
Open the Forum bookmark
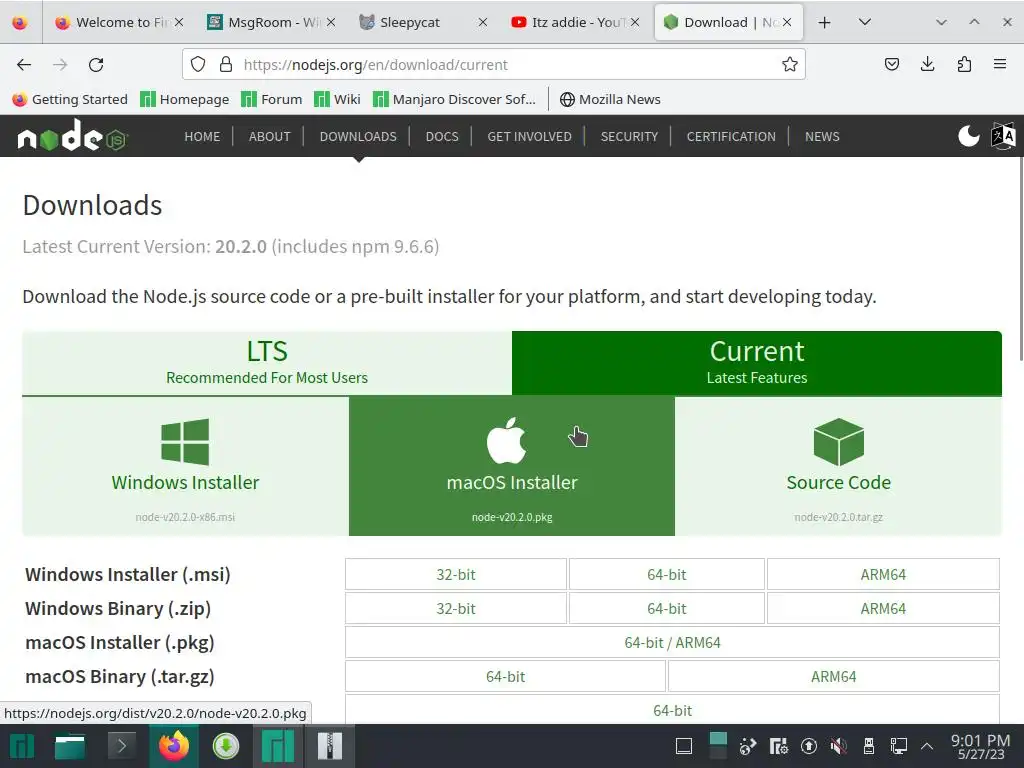point(272,99)
